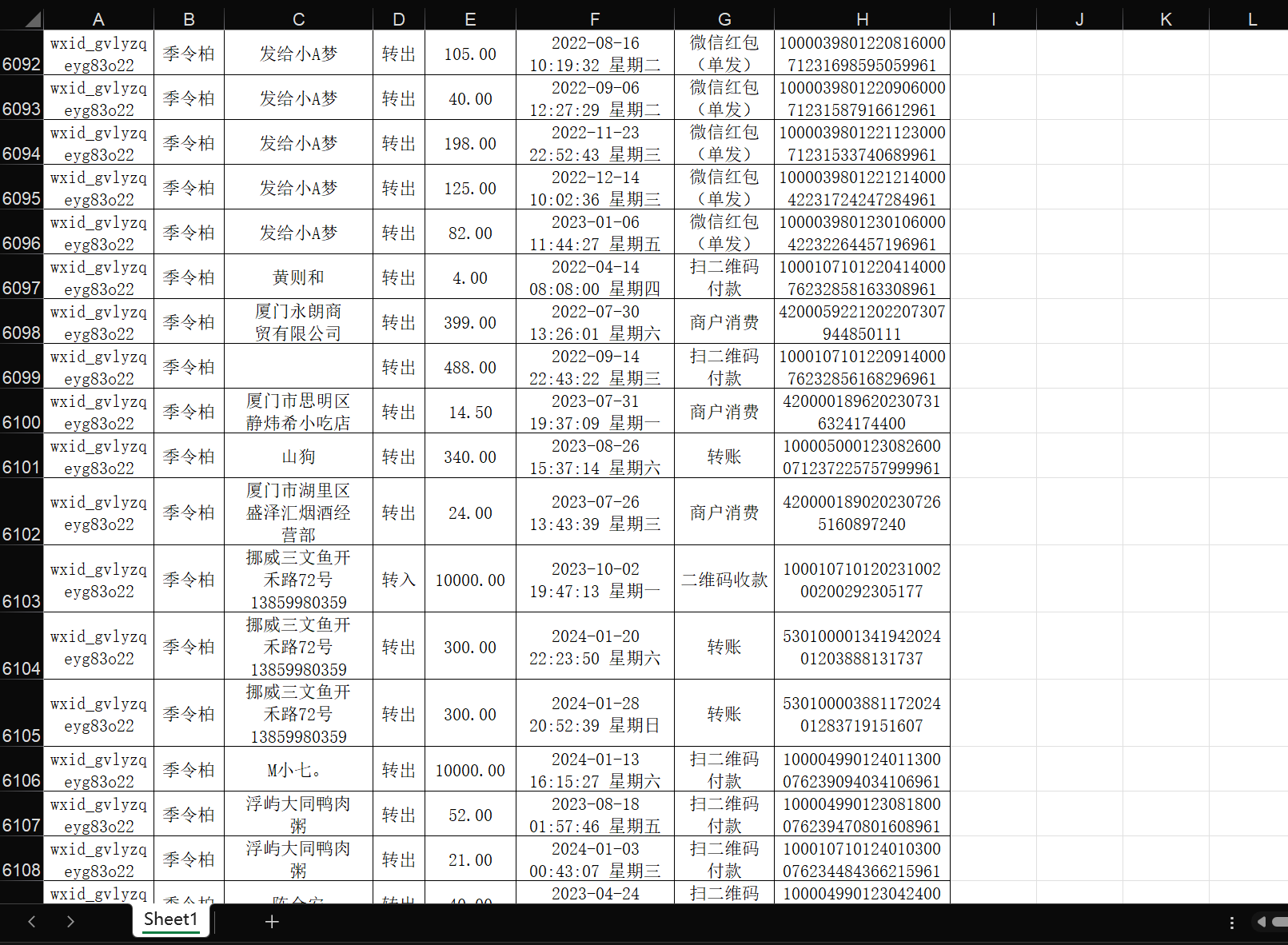1288x945 pixels.
Task: Select column E header
Action: click(470, 19)
